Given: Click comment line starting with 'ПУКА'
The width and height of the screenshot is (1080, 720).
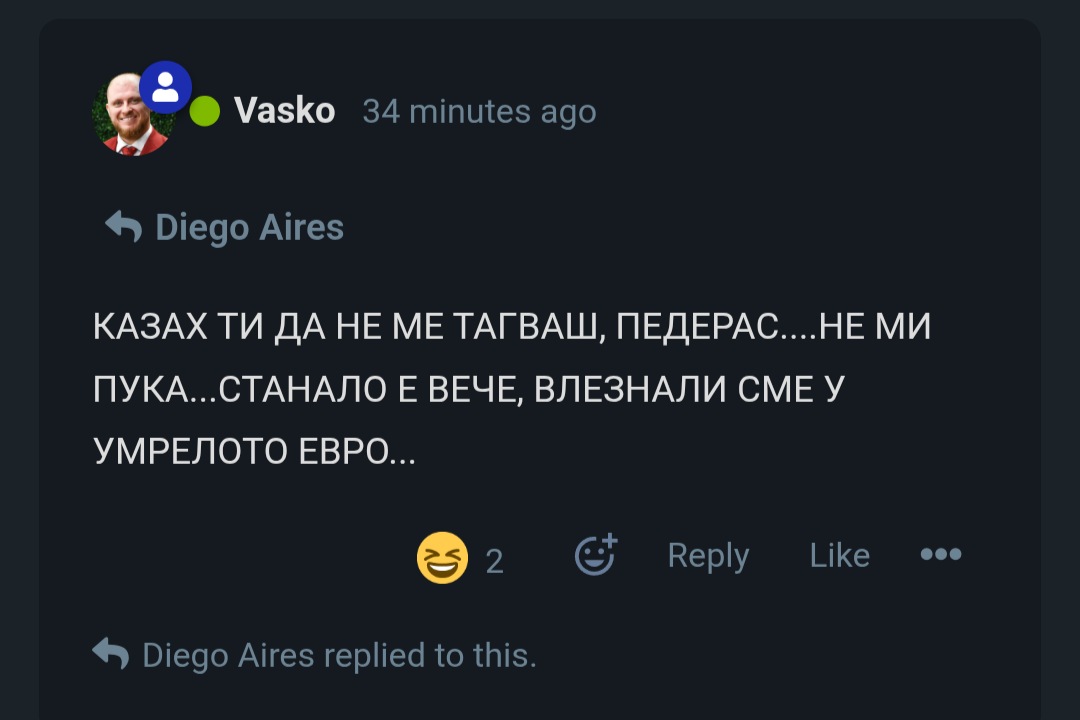Looking at the screenshot, I should tap(469, 389).
